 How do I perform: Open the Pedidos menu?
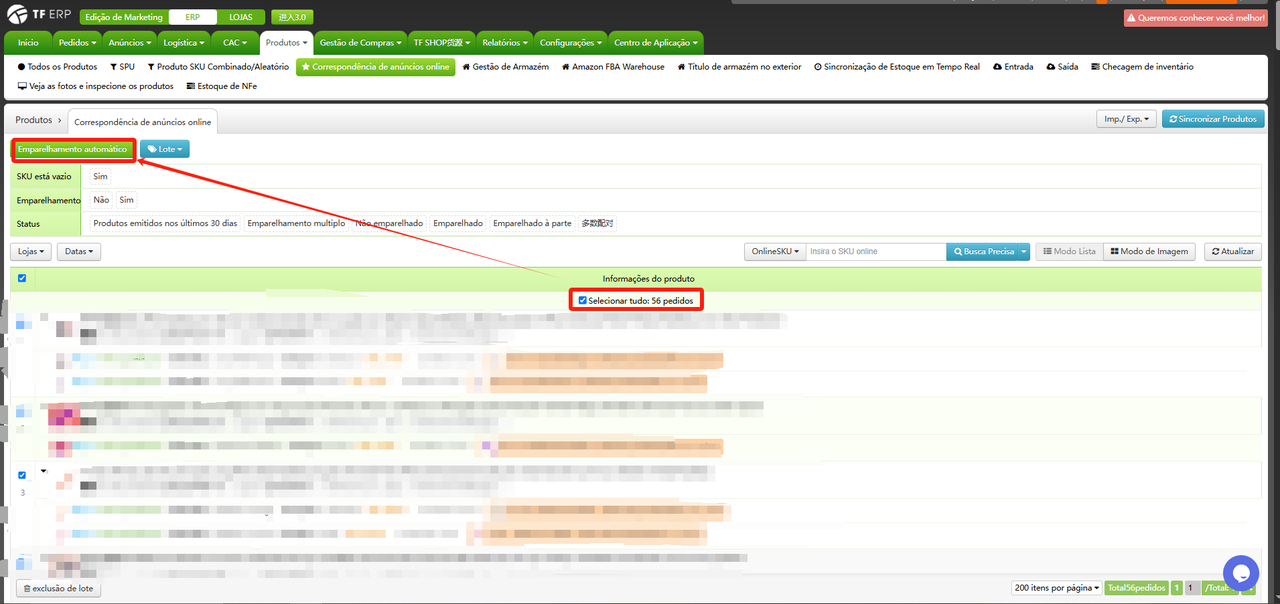coord(77,43)
